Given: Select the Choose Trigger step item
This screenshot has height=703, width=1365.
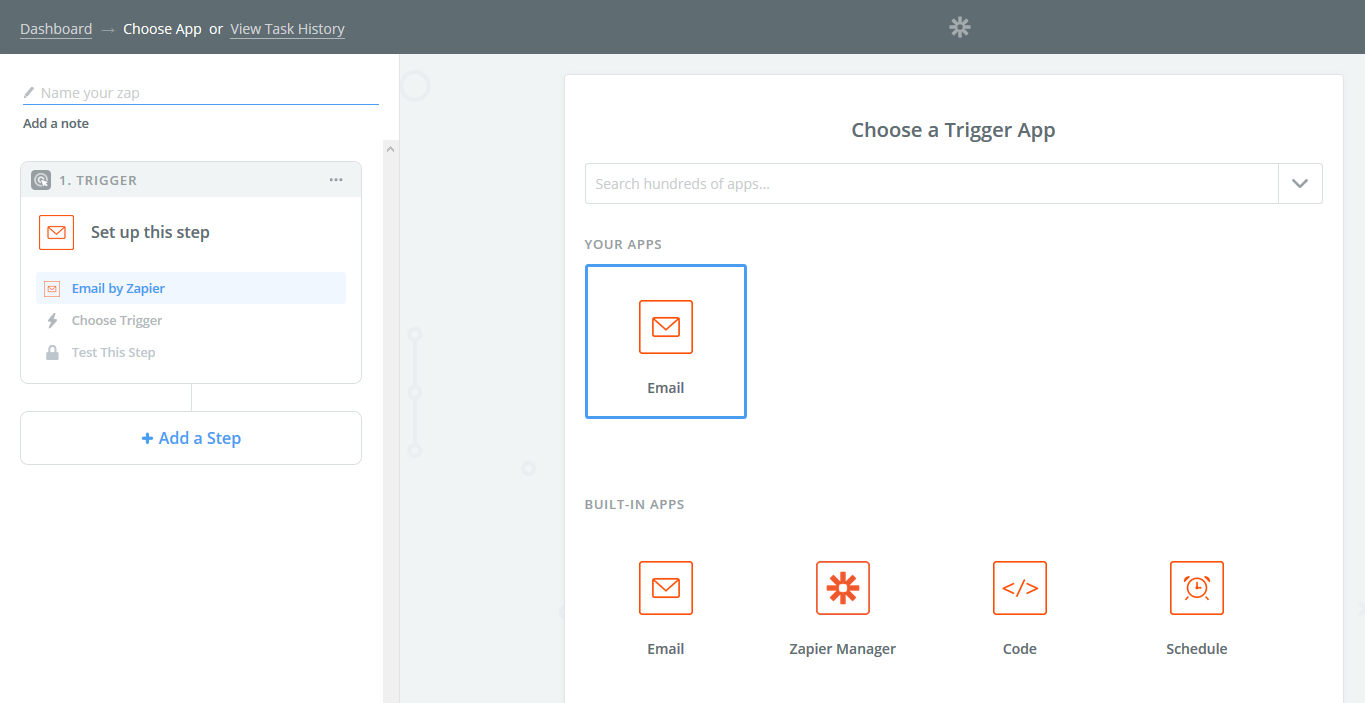Looking at the screenshot, I should pyautogui.click(x=191, y=320).
